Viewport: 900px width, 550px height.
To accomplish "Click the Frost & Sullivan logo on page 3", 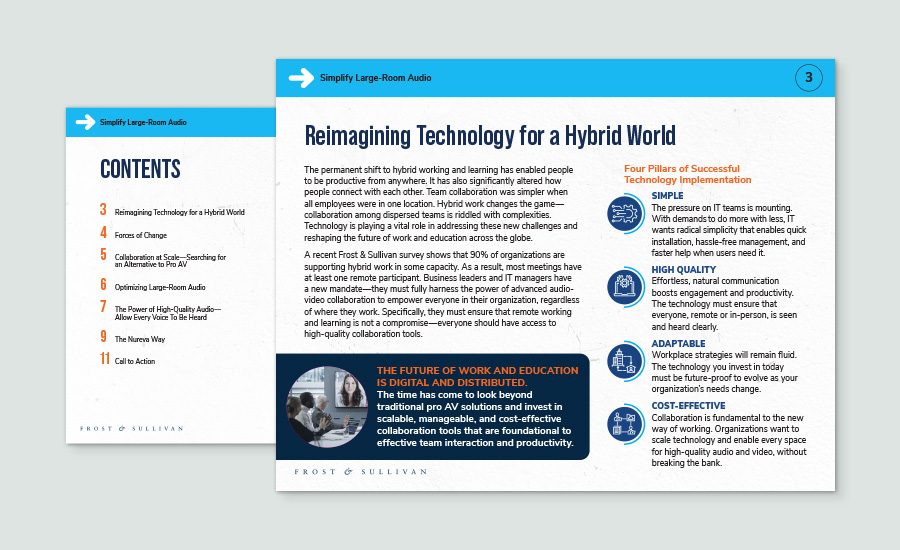I will pyautogui.click(x=360, y=470).
